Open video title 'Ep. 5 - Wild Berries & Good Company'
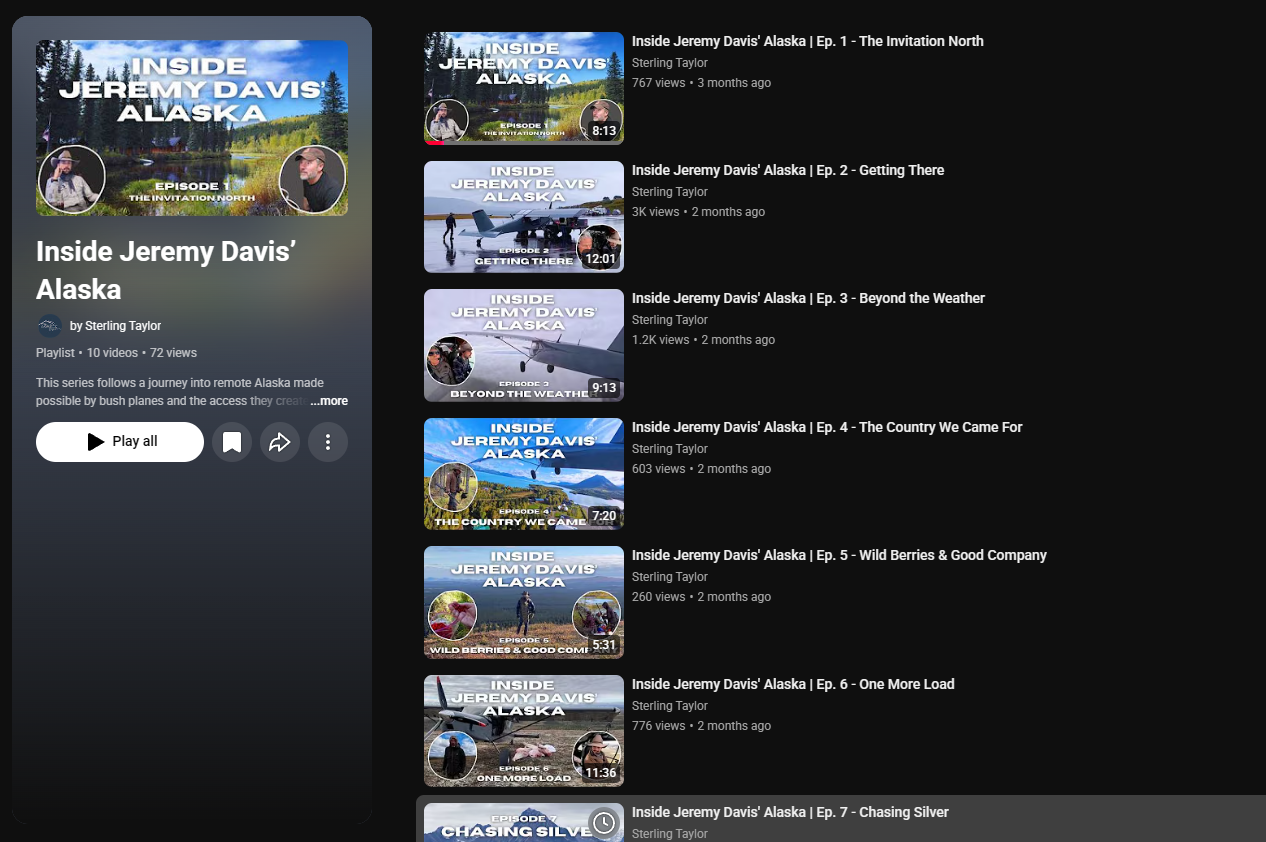 pos(839,555)
